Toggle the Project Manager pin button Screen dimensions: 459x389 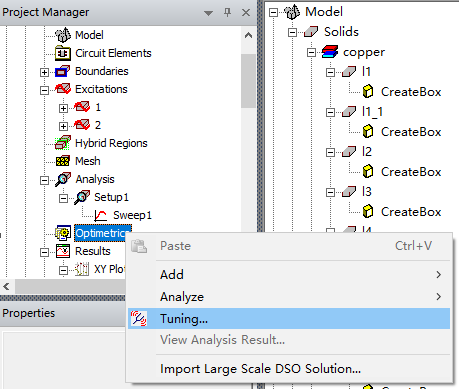227,13
